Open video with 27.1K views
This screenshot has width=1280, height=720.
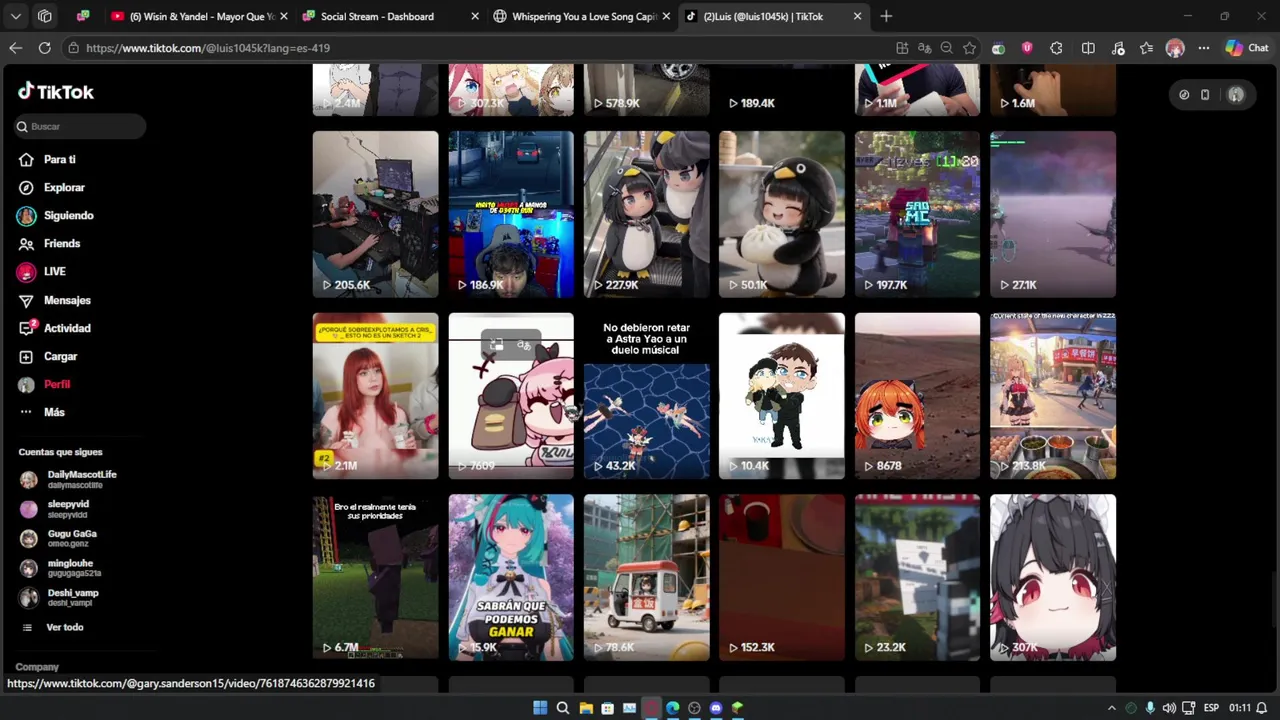1053,214
